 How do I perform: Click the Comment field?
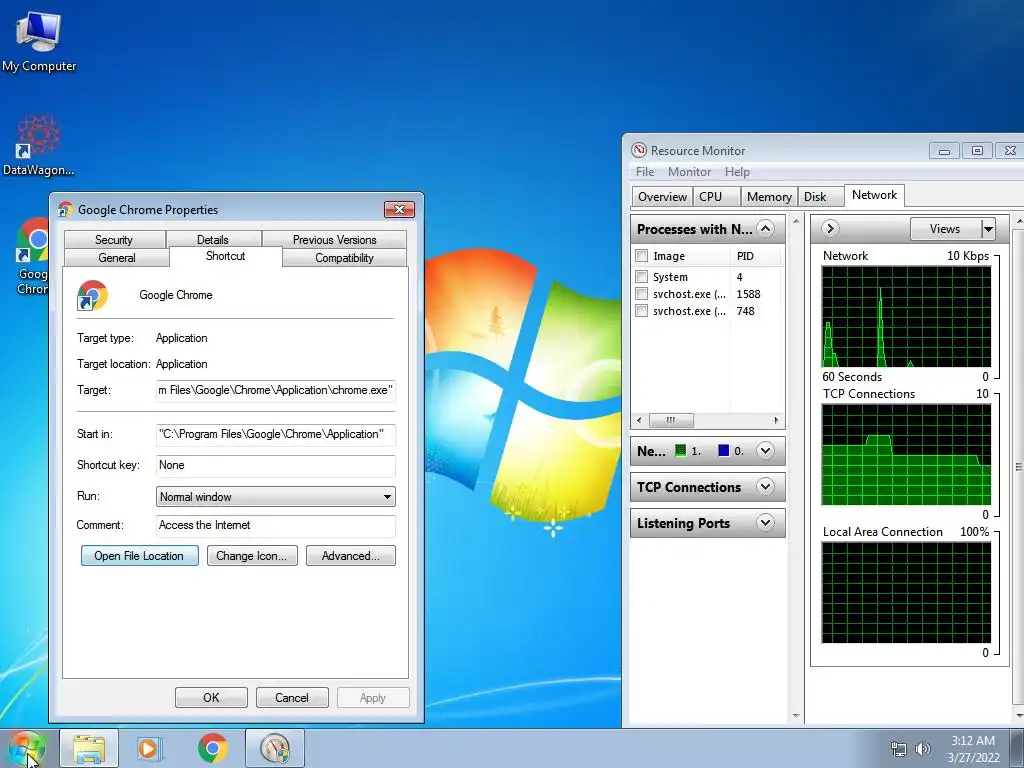point(276,525)
